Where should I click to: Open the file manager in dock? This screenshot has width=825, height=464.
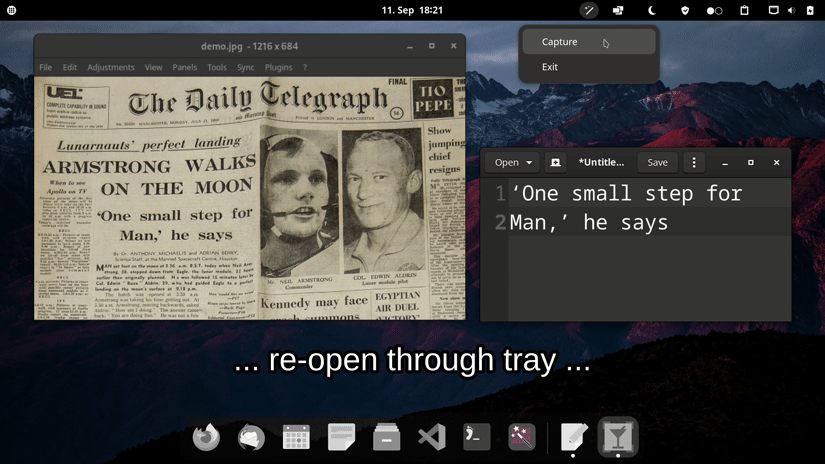387,437
